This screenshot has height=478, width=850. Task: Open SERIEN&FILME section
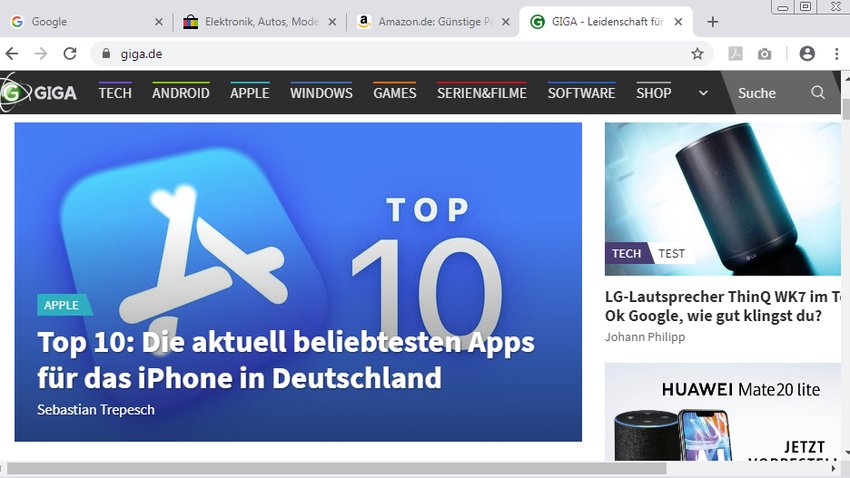[x=482, y=93]
